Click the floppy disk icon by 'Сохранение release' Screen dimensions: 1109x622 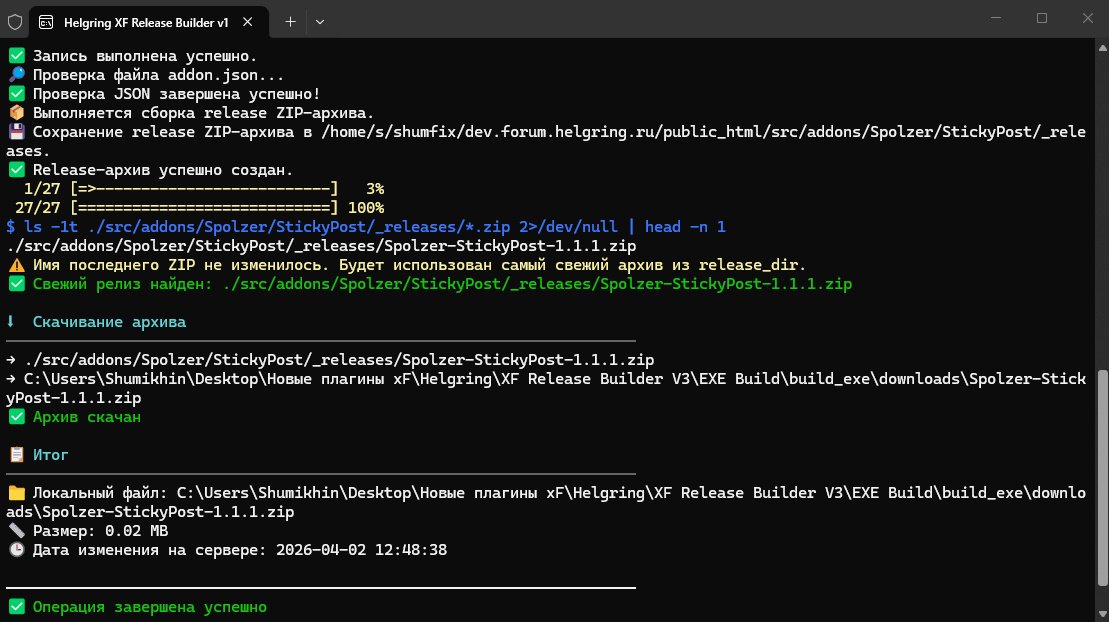(x=16, y=132)
